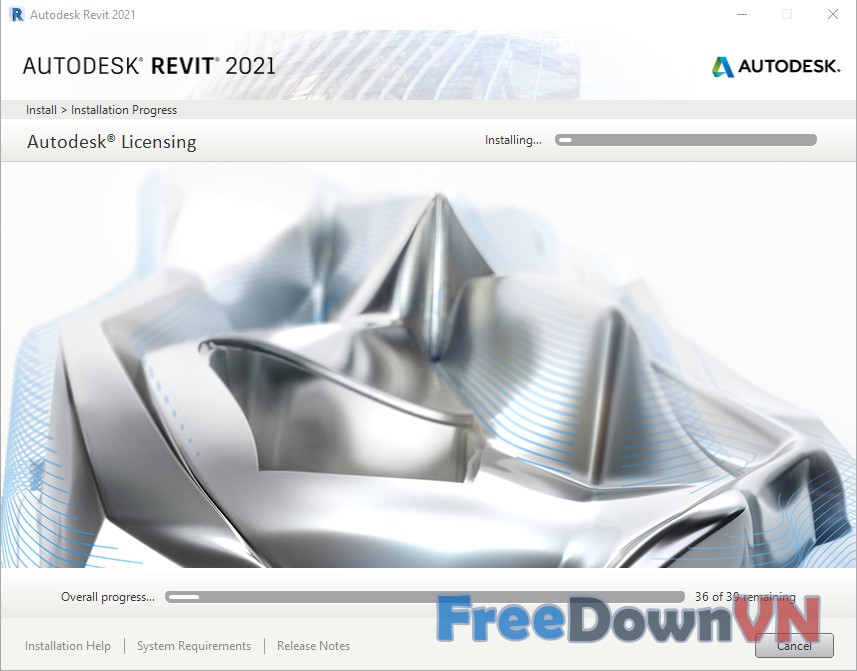Click the FreeDownVN watermark logo
The image size is (857, 671).
coord(628,620)
